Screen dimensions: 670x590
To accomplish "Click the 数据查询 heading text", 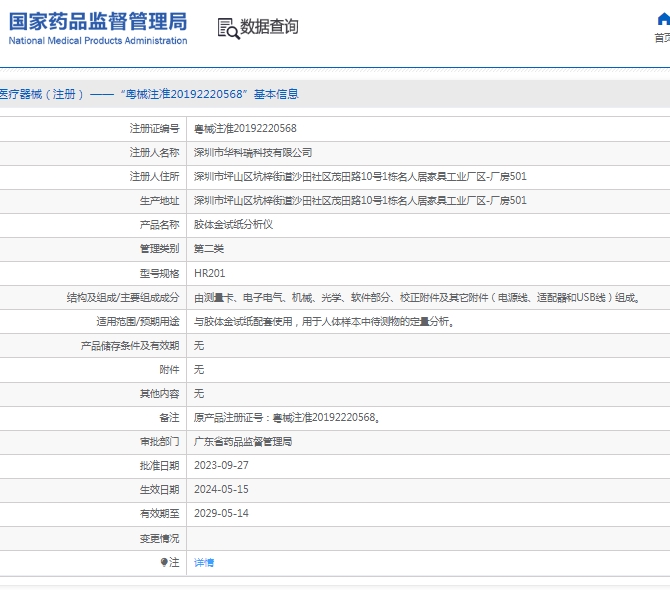I will point(269,26).
